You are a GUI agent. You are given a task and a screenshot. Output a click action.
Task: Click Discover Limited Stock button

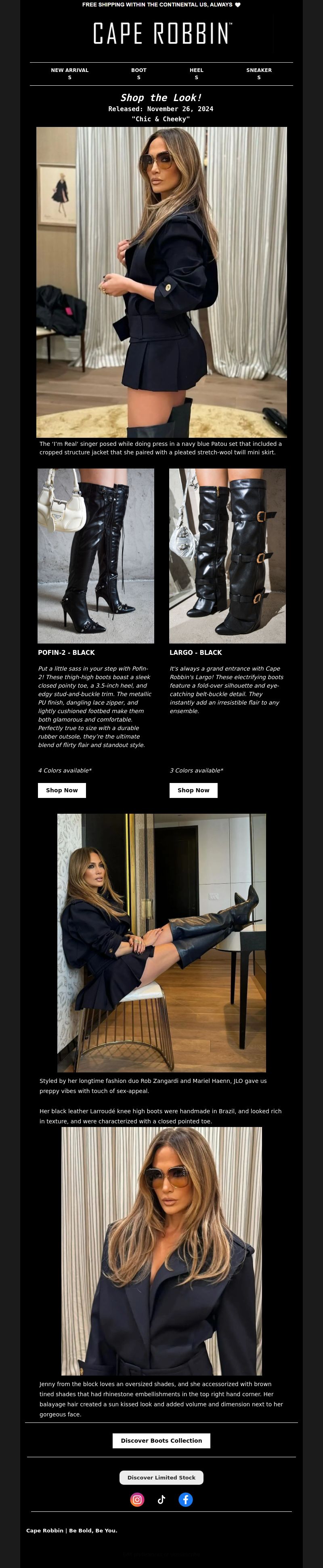tap(161, 1477)
